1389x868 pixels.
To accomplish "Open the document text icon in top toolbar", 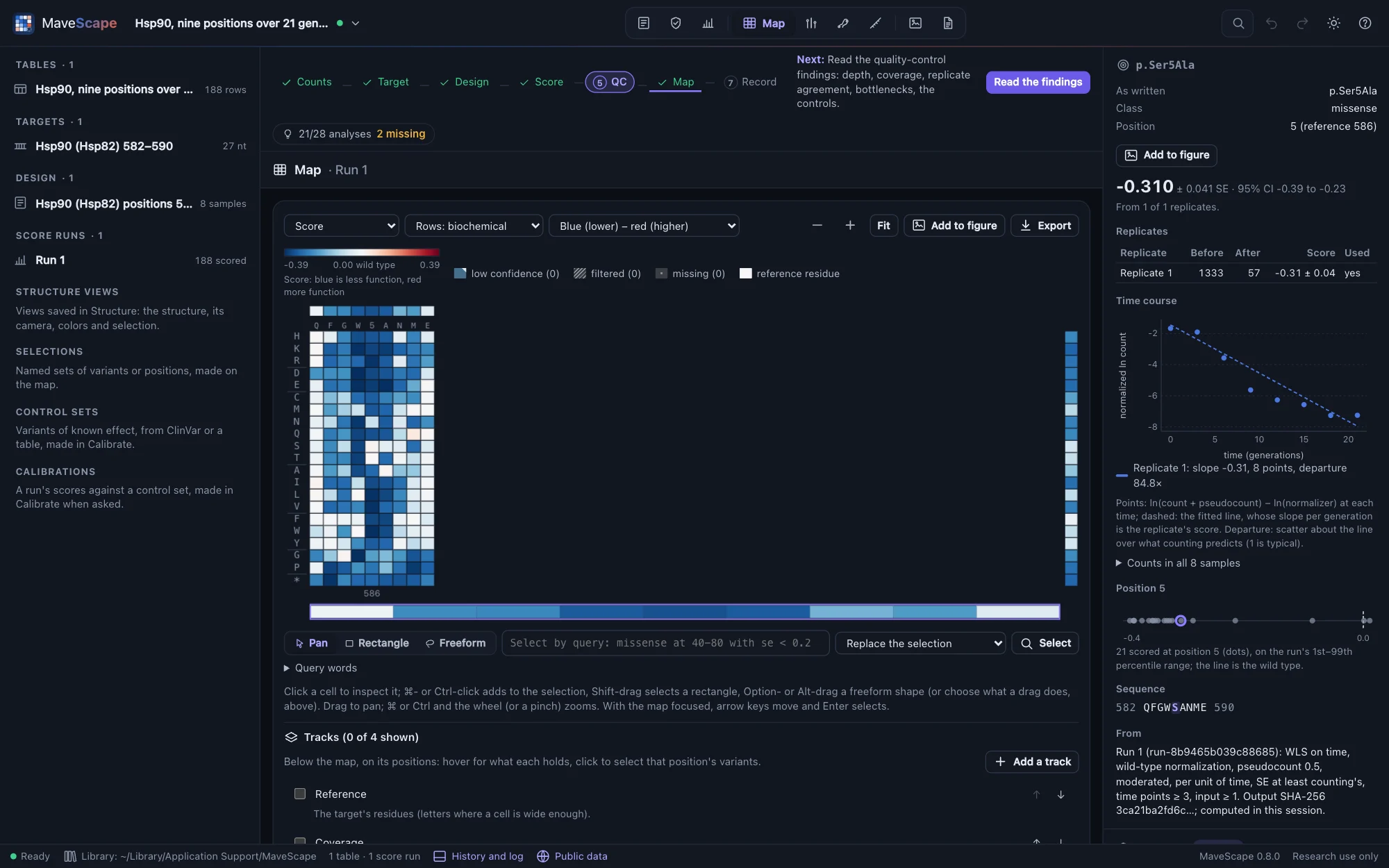I will point(644,23).
